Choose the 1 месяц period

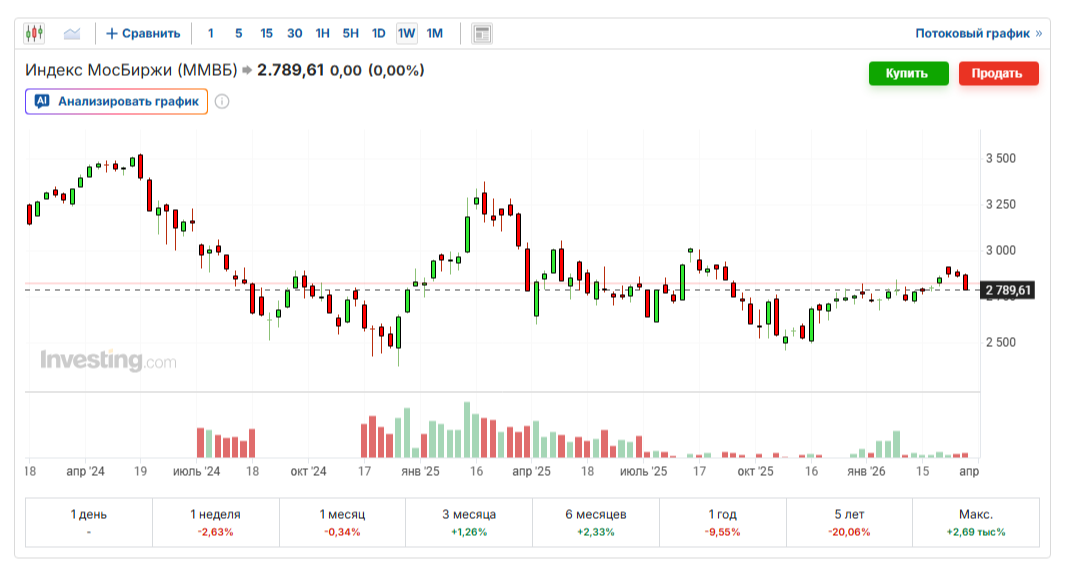click(342, 522)
